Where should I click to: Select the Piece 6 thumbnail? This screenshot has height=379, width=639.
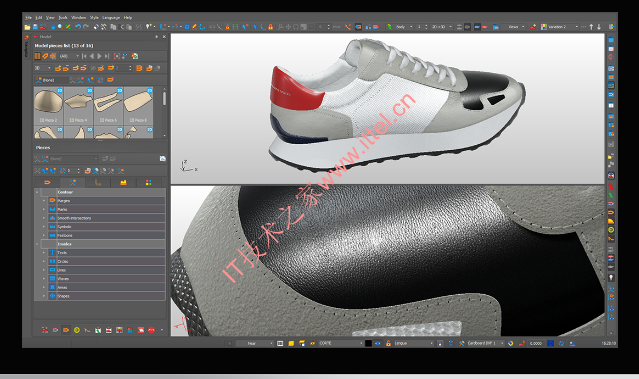click(x=139, y=106)
